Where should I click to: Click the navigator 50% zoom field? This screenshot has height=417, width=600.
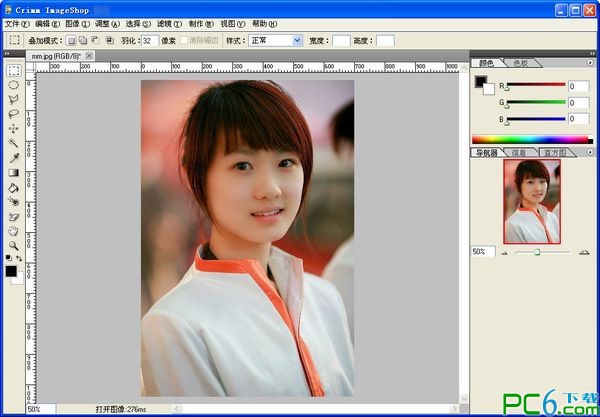483,252
